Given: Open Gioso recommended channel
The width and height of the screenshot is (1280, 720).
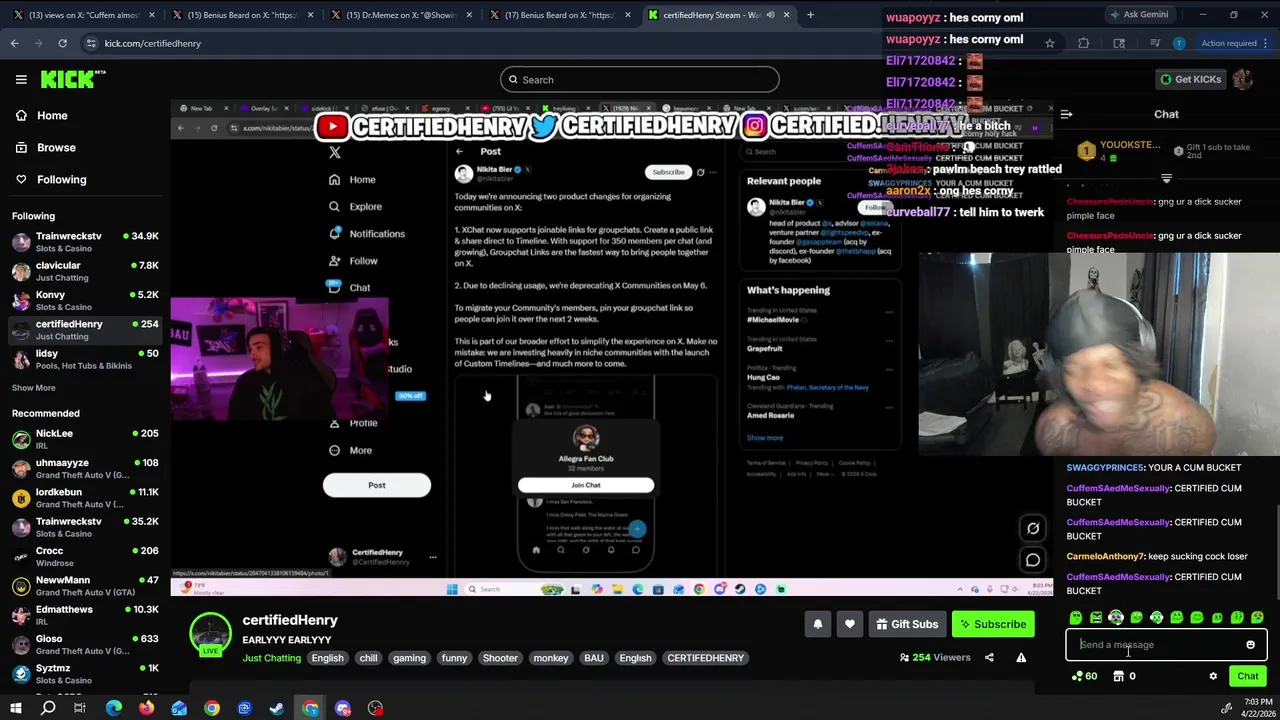Looking at the screenshot, I should [x=84, y=644].
